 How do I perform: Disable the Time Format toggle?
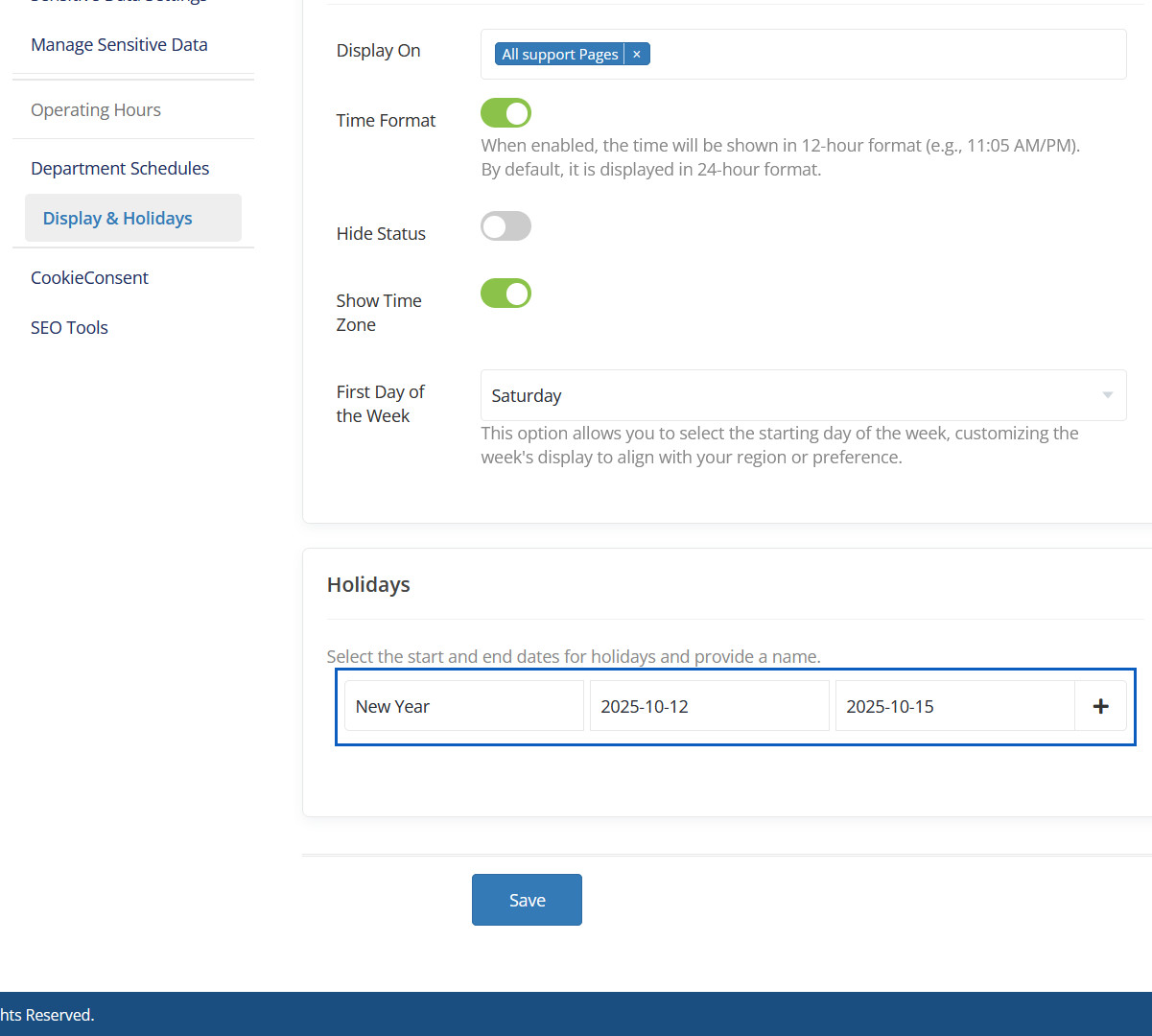(505, 113)
